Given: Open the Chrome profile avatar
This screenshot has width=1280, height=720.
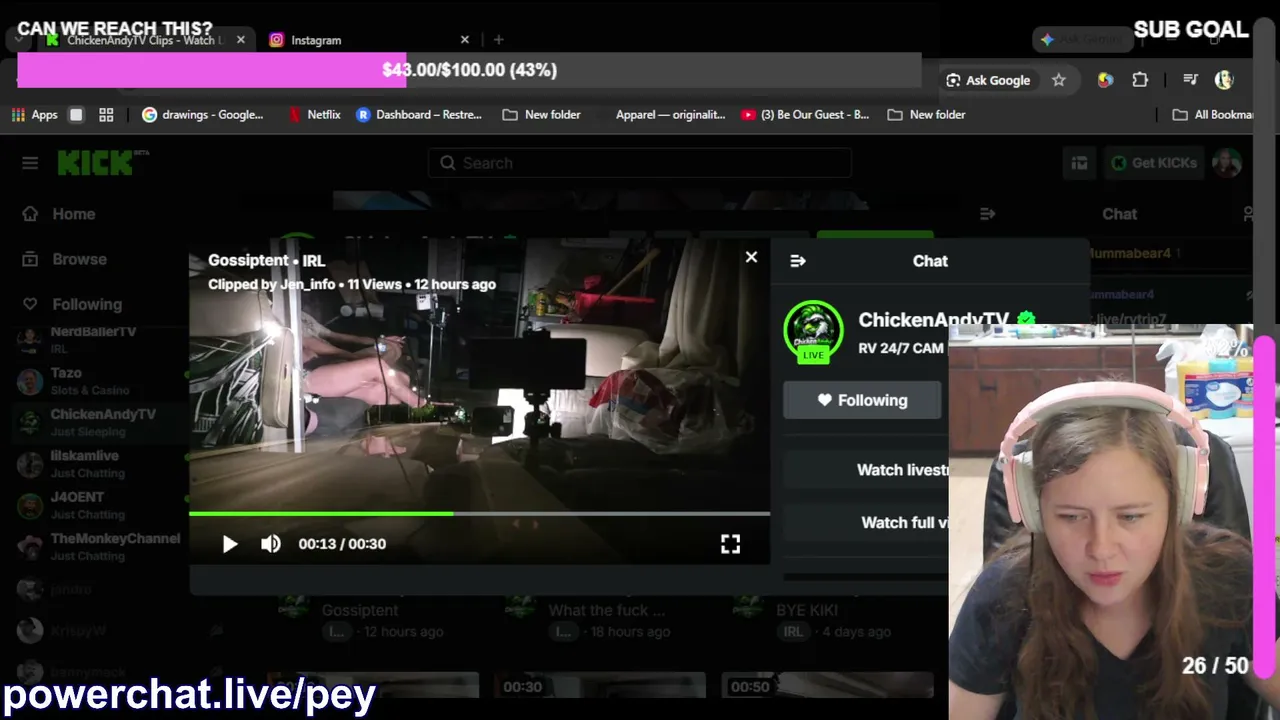Looking at the screenshot, I should [x=1224, y=80].
